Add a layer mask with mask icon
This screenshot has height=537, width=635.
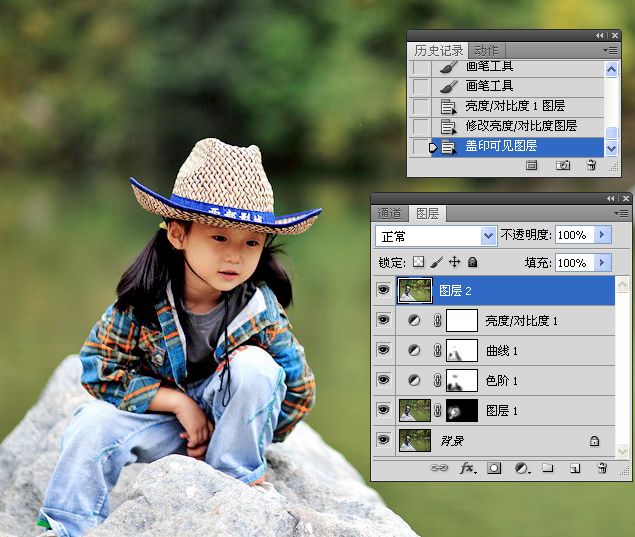tap(494, 468)
